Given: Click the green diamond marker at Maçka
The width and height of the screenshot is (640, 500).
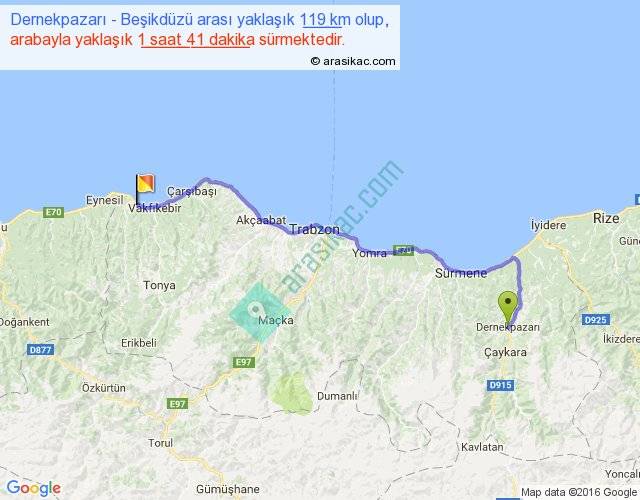Looking at the screenshot, I should [x=258, y=312].
